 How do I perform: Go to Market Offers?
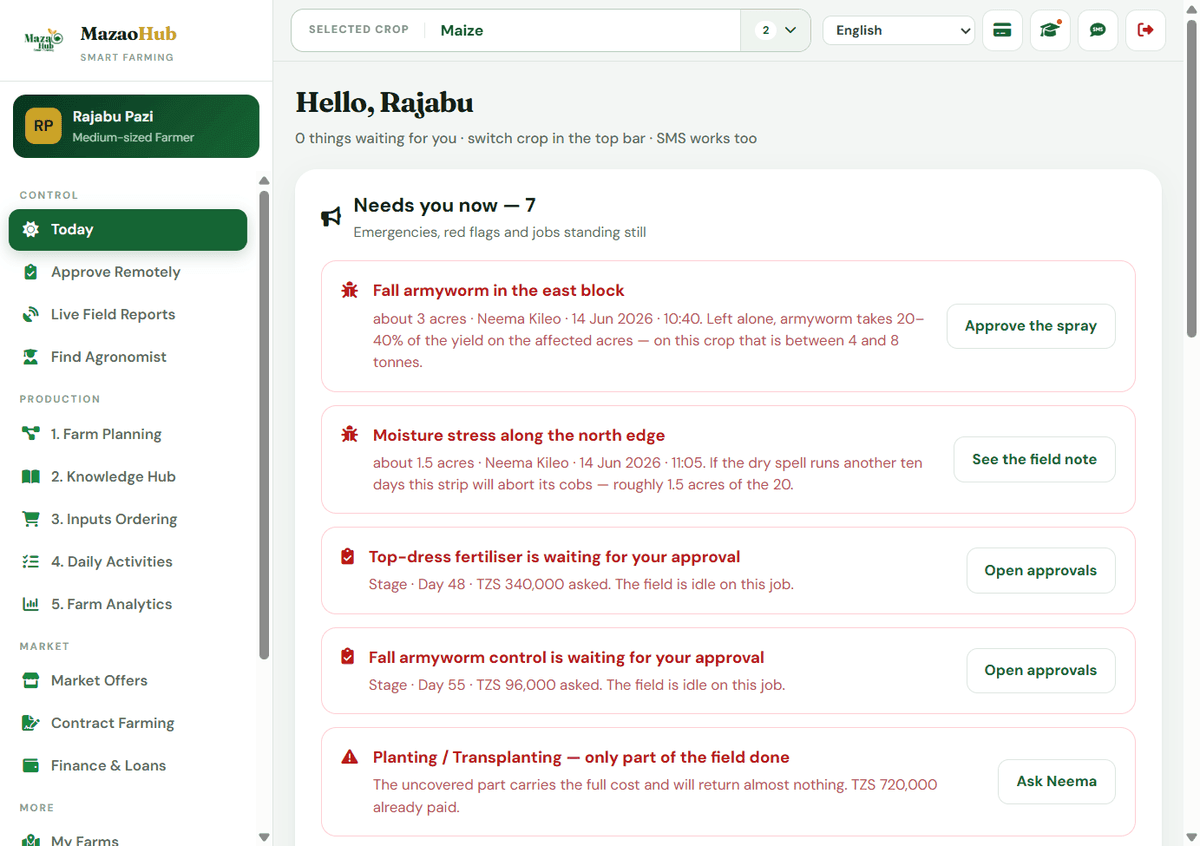[x=128, y=680]
